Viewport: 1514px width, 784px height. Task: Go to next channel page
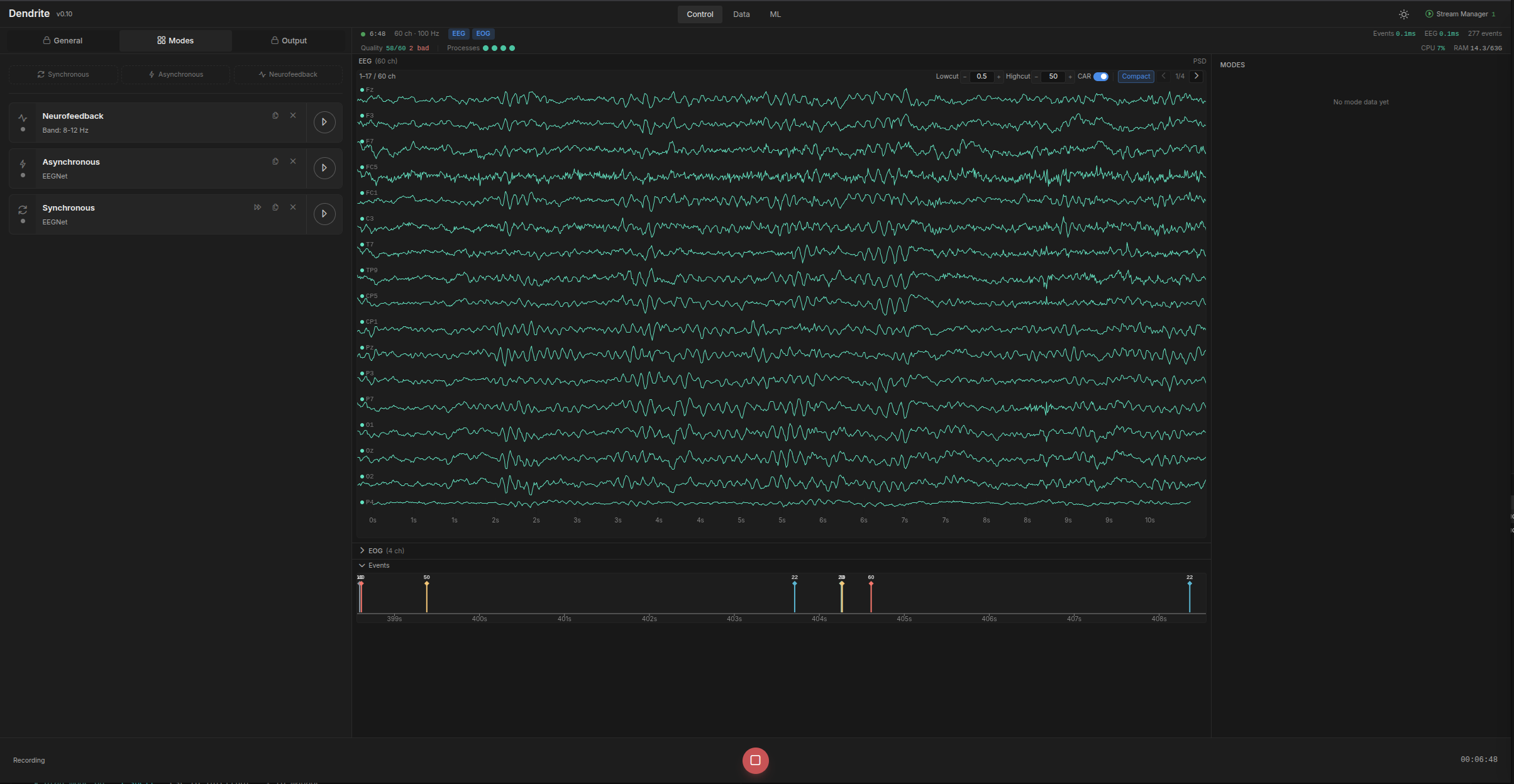pyautogui.click(x=1196, y=76)
